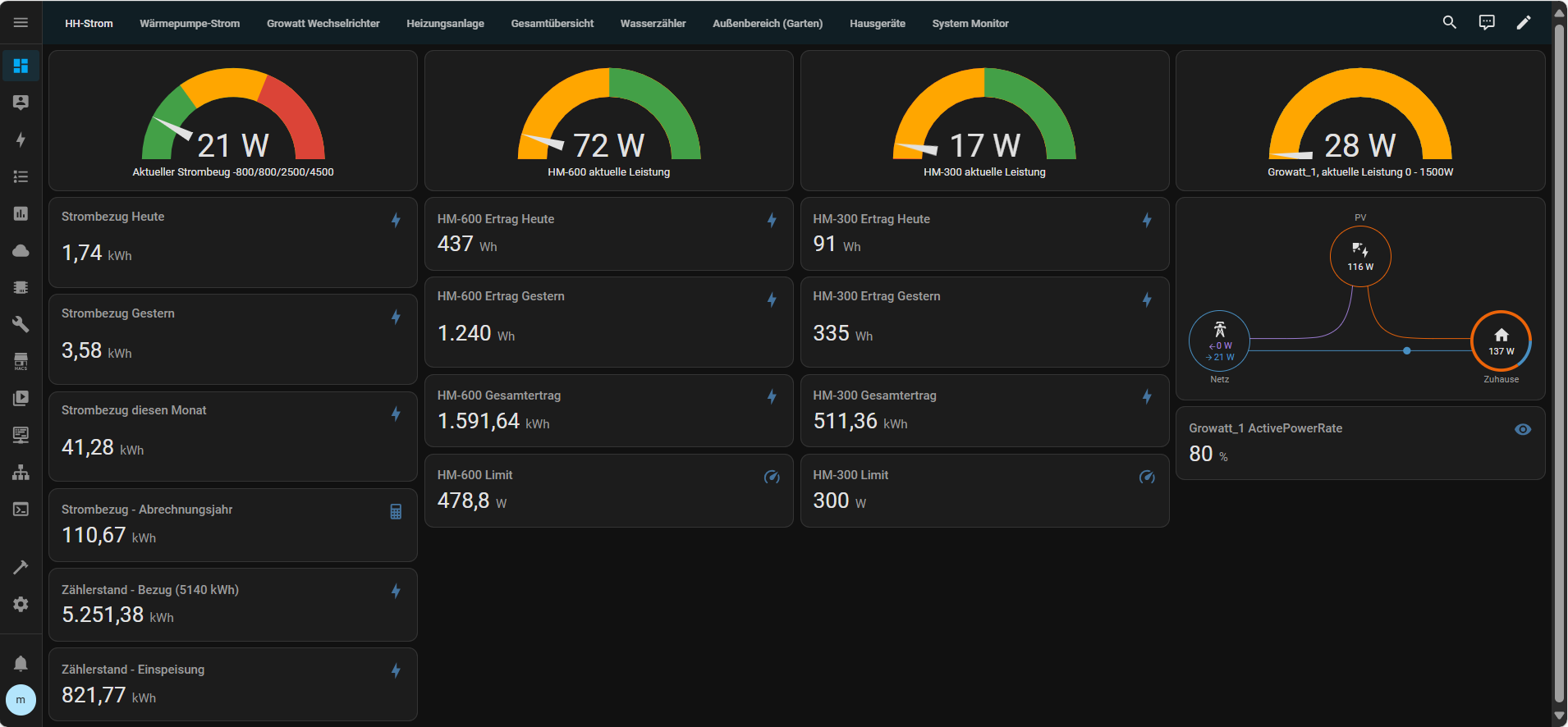Viewport: 1568px width, 727px height.
Task: Open HACS from the sidebar
Action: click(x=21, y=361)
